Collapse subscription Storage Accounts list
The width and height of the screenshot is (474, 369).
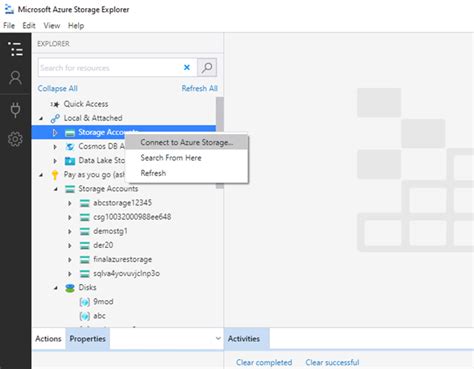[x=56, y=189]
